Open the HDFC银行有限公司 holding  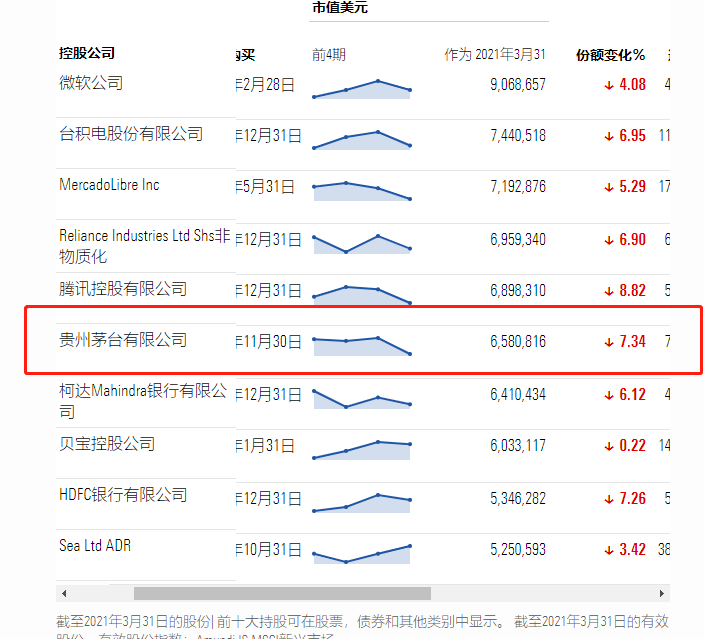[123, 495]
